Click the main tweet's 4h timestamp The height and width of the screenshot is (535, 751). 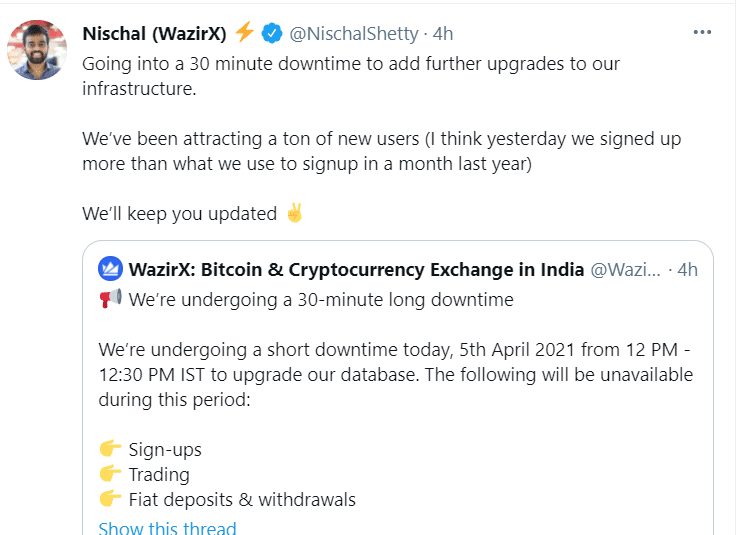(442, 33)
